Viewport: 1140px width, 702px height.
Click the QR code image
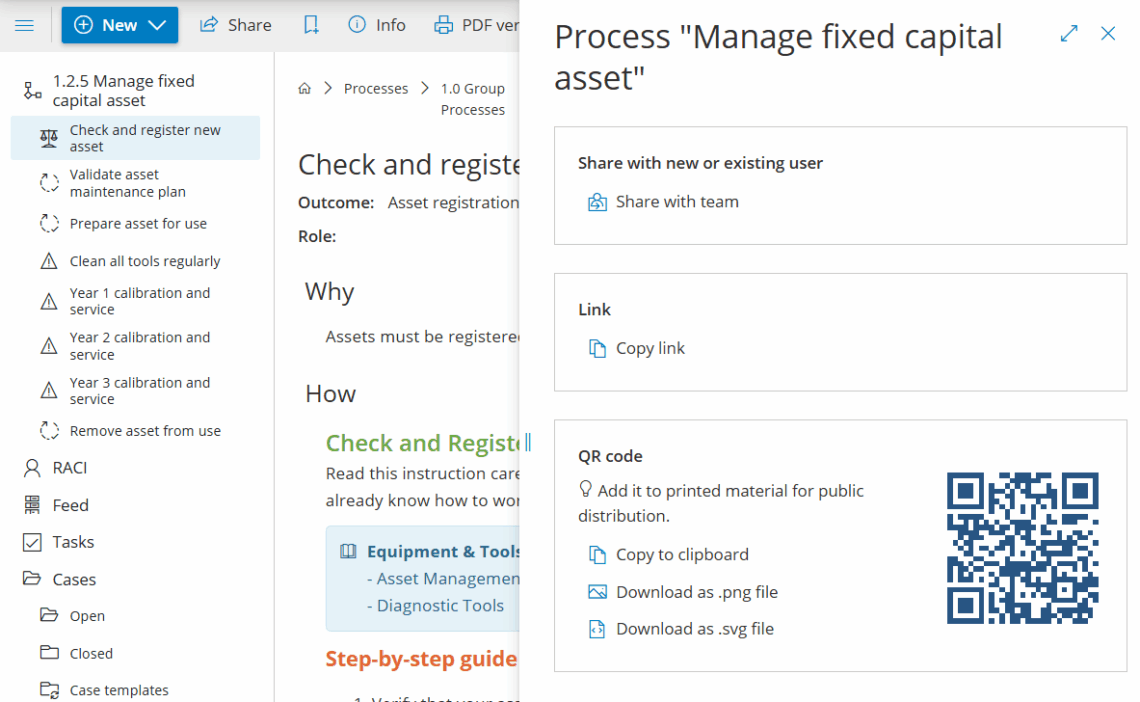[x=1022, y=548]
